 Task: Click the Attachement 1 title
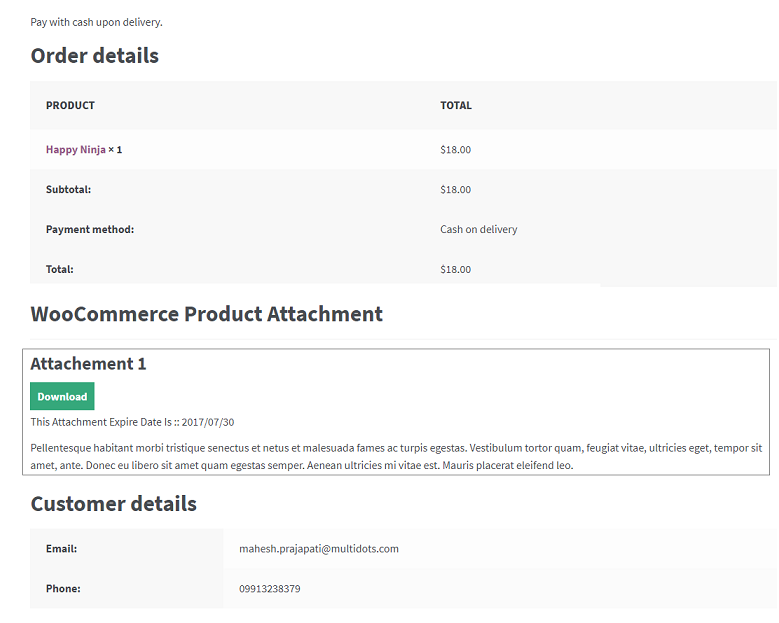(x=88, y=364)
